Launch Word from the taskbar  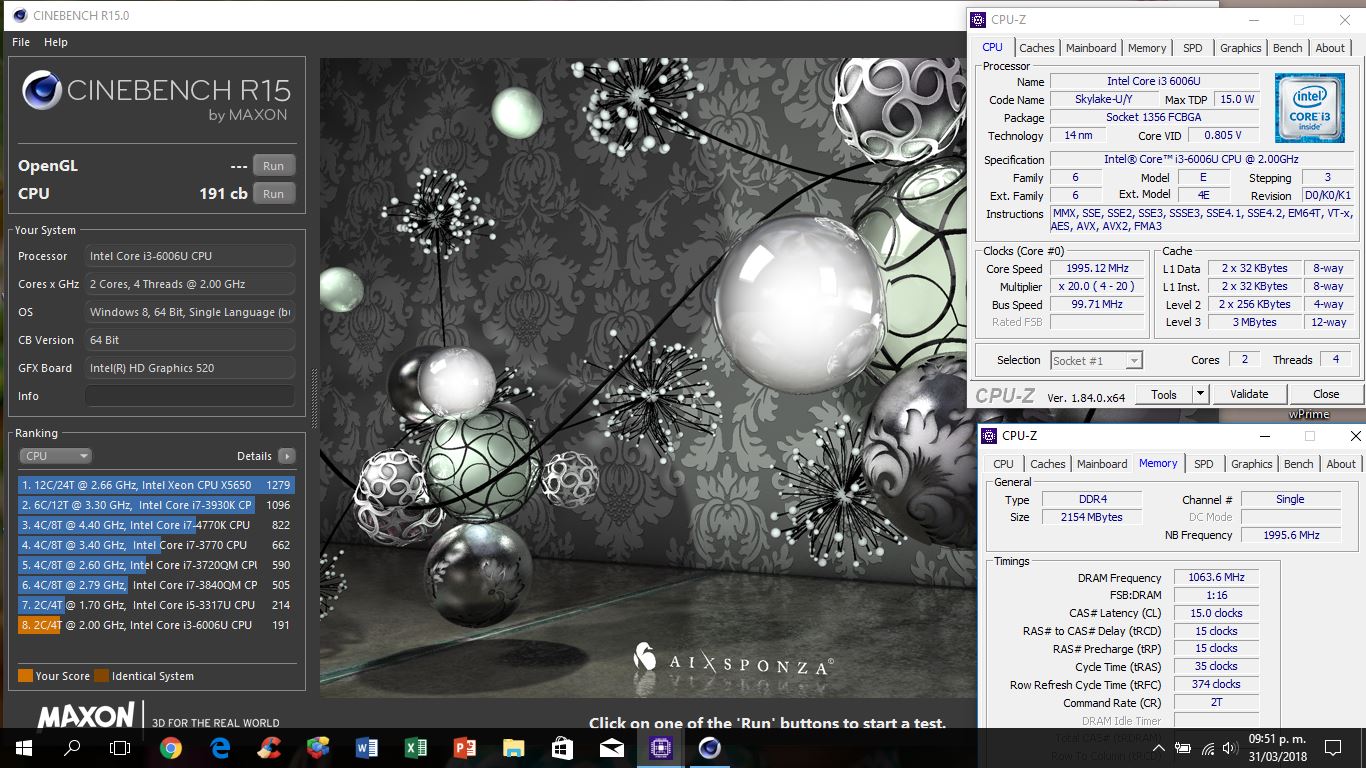(x=366, y=747)
